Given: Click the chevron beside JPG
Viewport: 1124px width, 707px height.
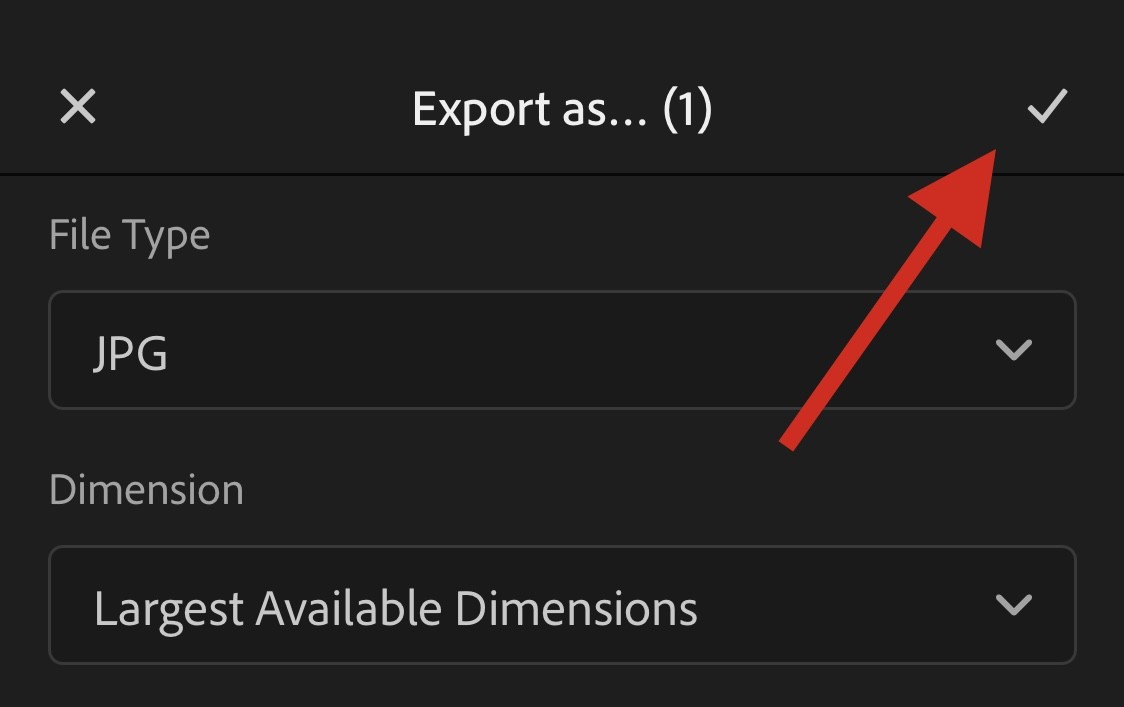Looking at the screenshot, I should (x=1014, y=350).
